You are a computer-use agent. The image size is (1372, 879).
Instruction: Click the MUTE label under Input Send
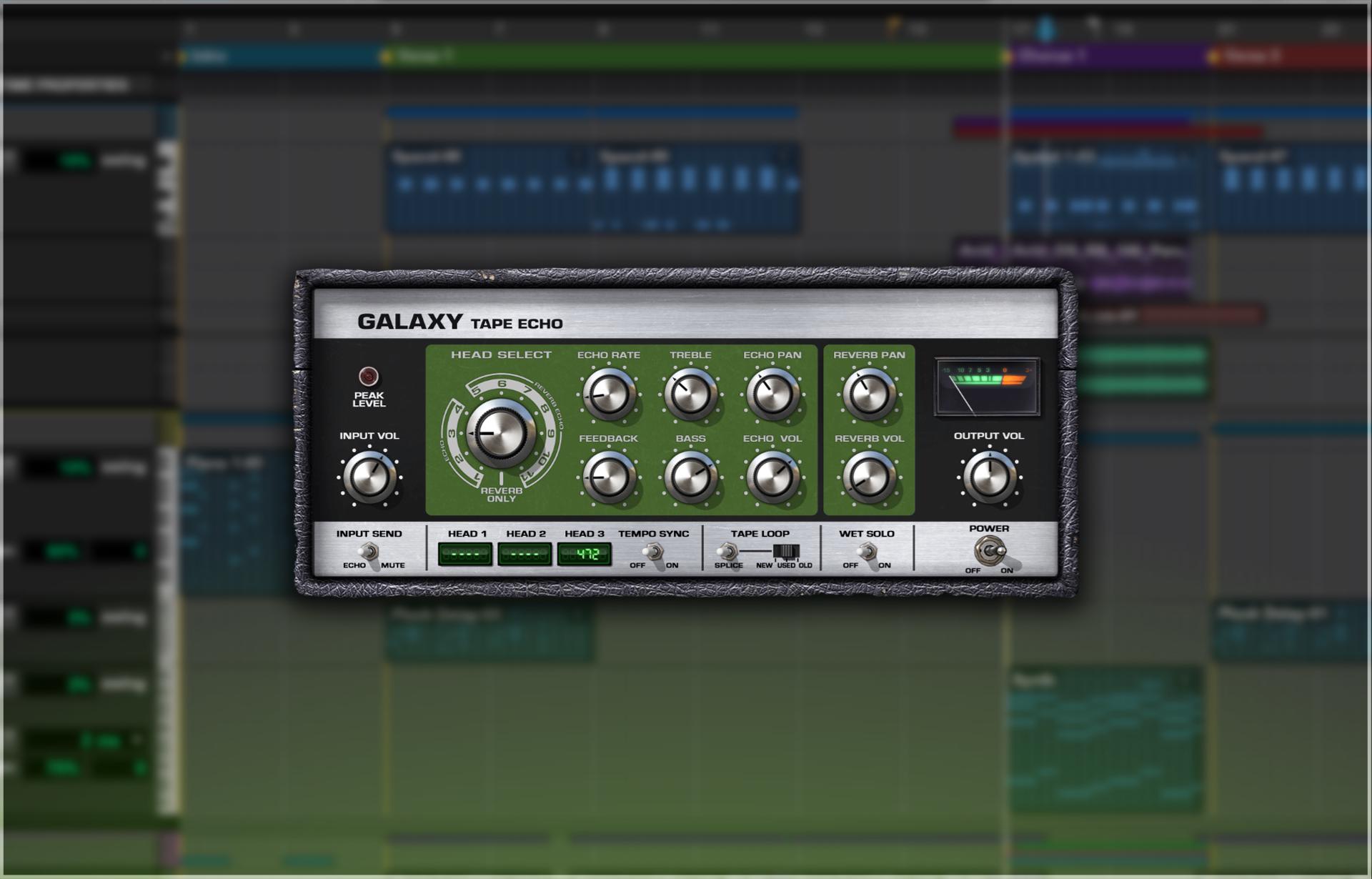(x=393, y=565)
